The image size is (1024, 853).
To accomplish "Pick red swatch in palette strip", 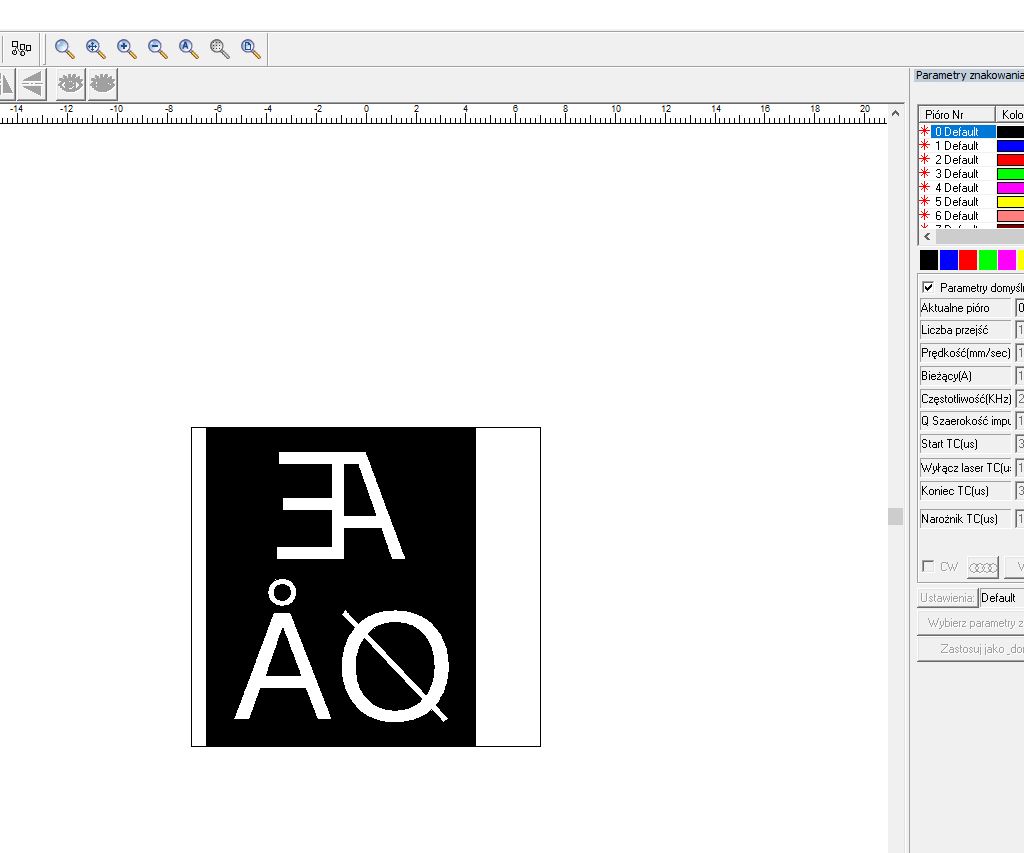I will tap(968, 260).
